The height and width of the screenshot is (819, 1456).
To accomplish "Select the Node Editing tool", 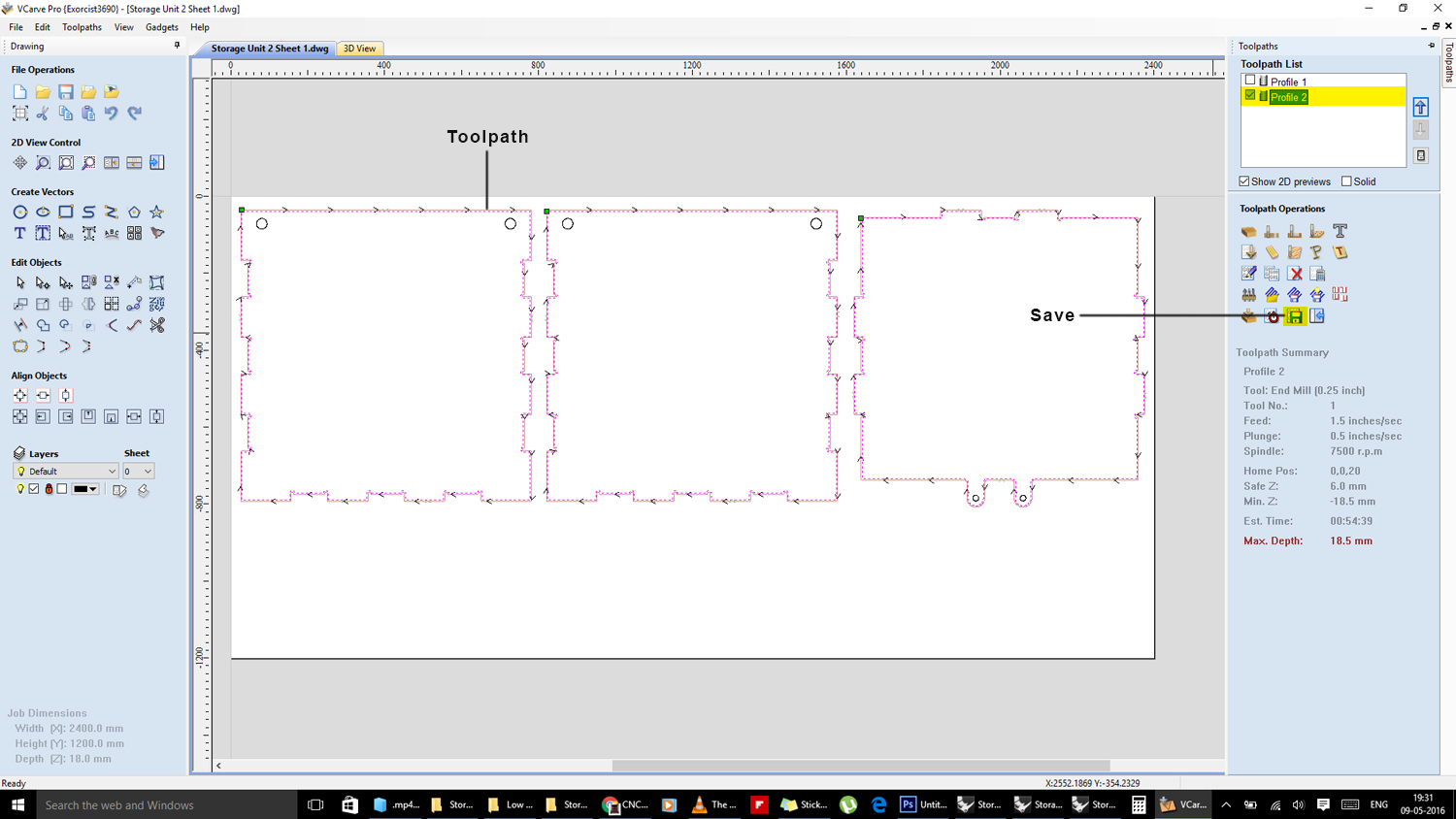I will [x=43, y=282].
